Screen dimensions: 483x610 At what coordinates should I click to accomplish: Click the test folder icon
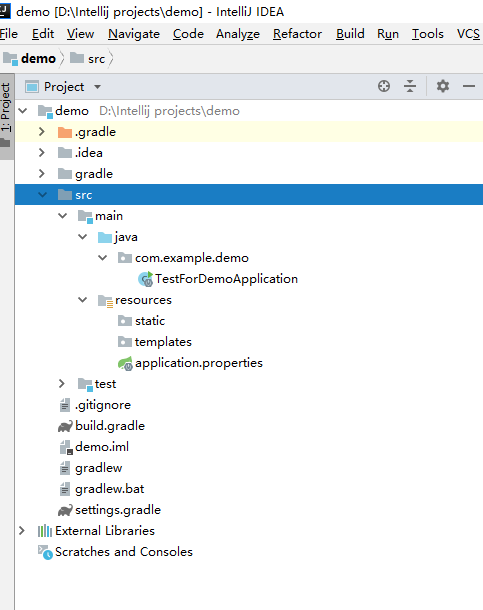pos(85,384)
